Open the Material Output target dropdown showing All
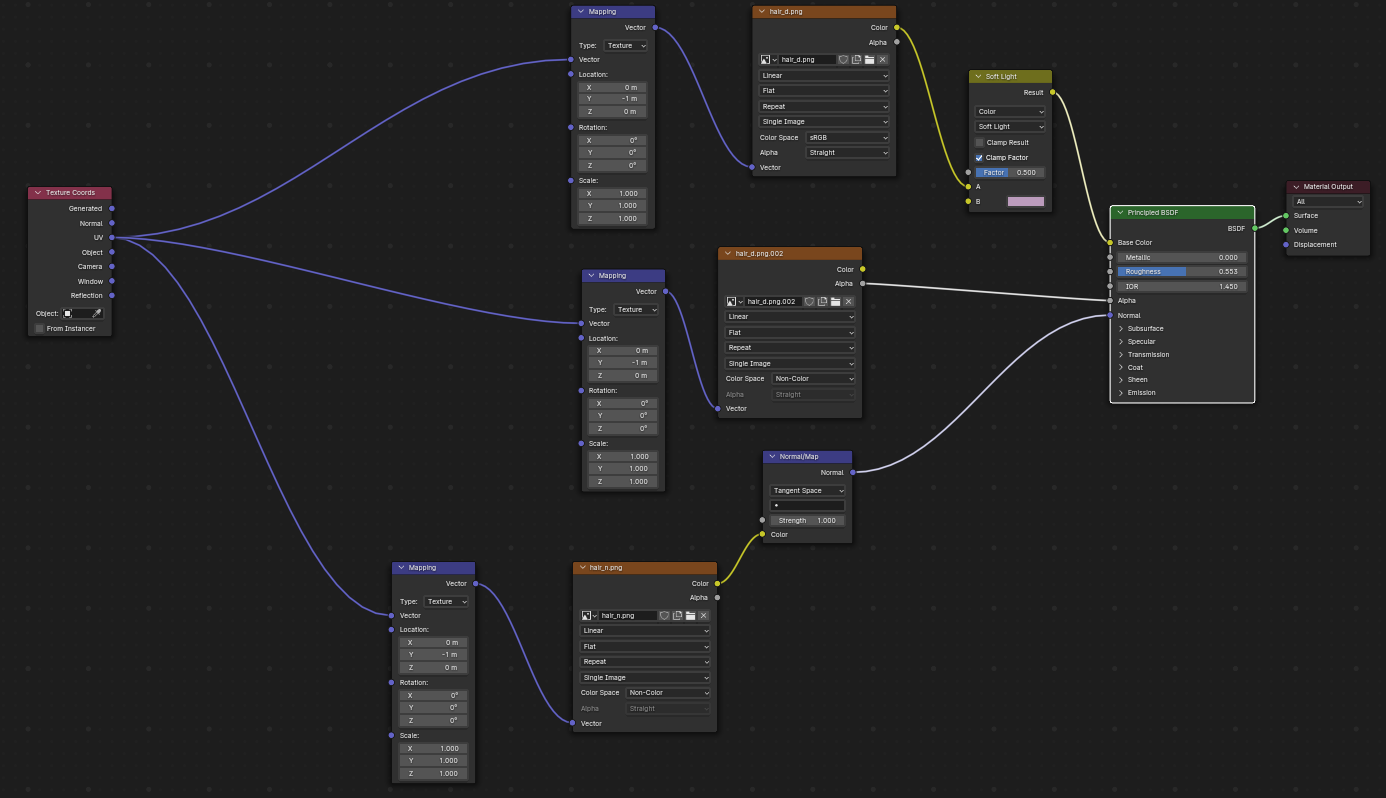The image size is (1386, 798). click(x=1328, y=201)
